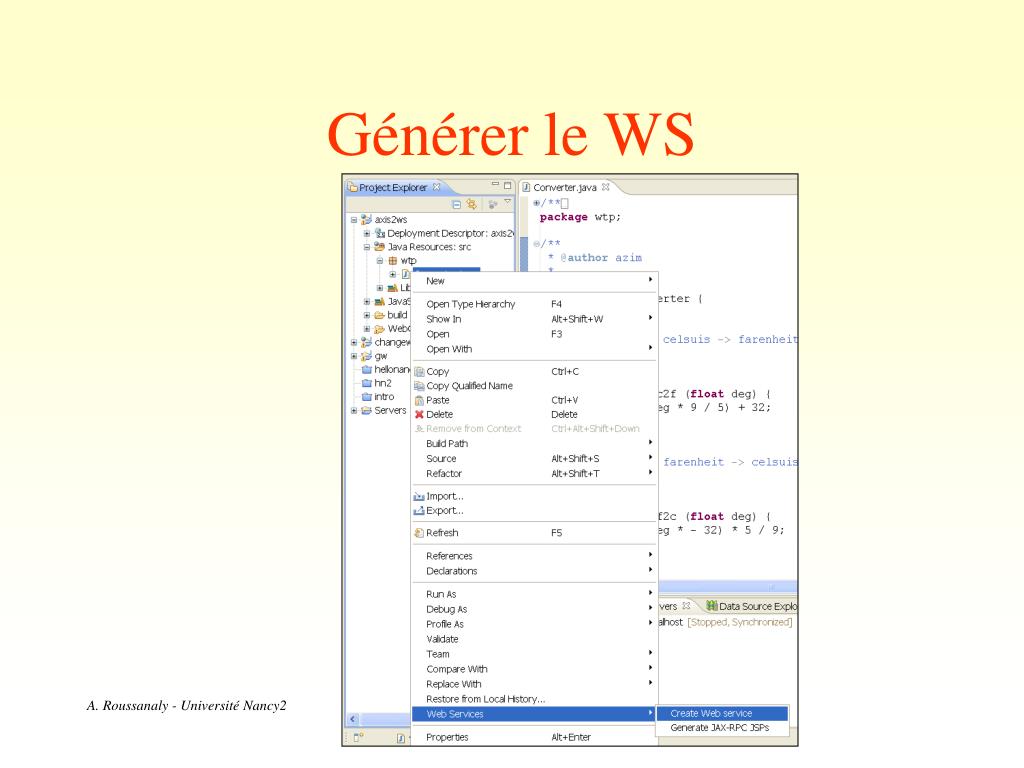Open Declarations submenu

coord(534,571)
